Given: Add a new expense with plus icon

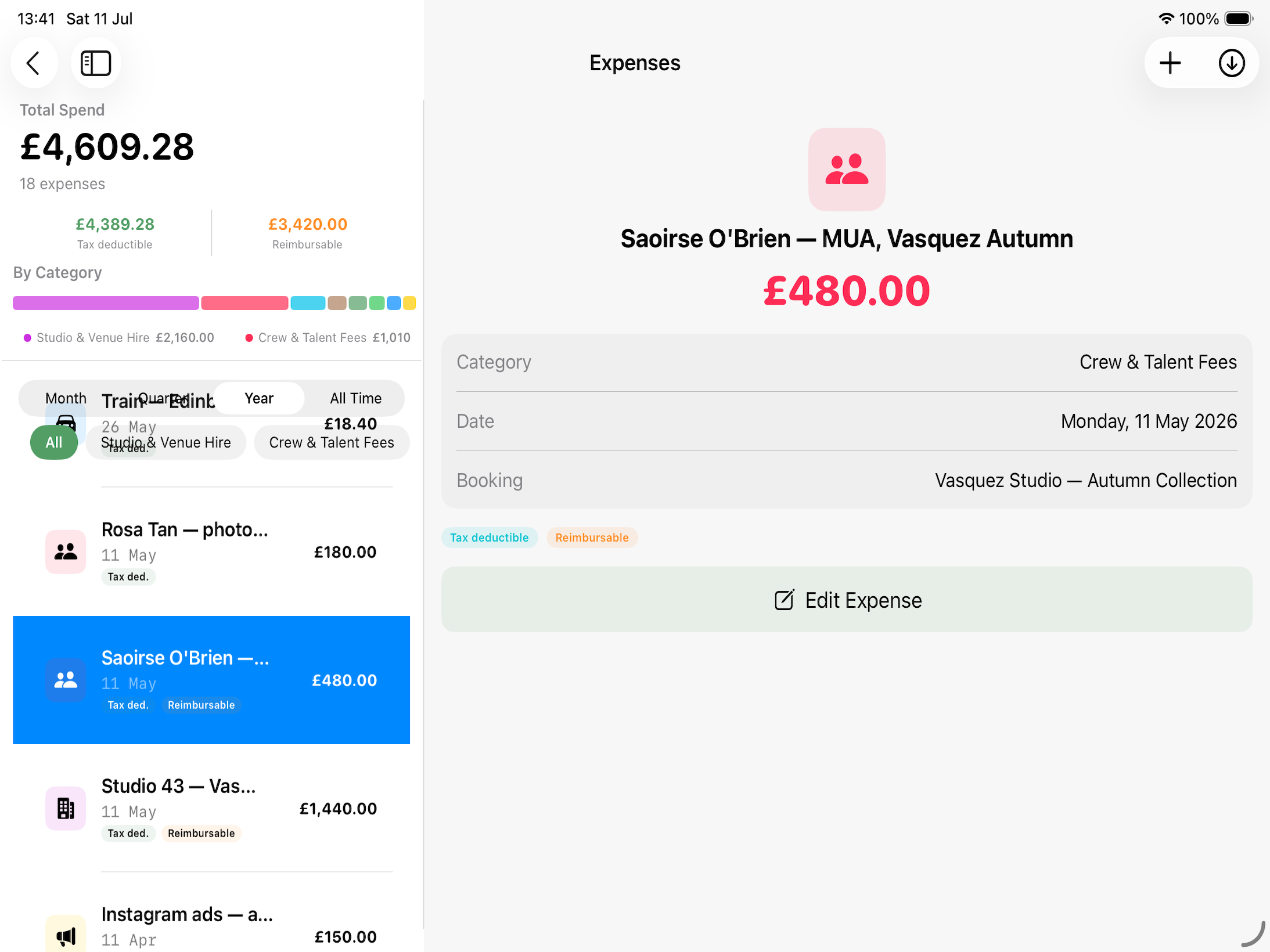Looking at the screenshot, I should (x=1170, y=63).
